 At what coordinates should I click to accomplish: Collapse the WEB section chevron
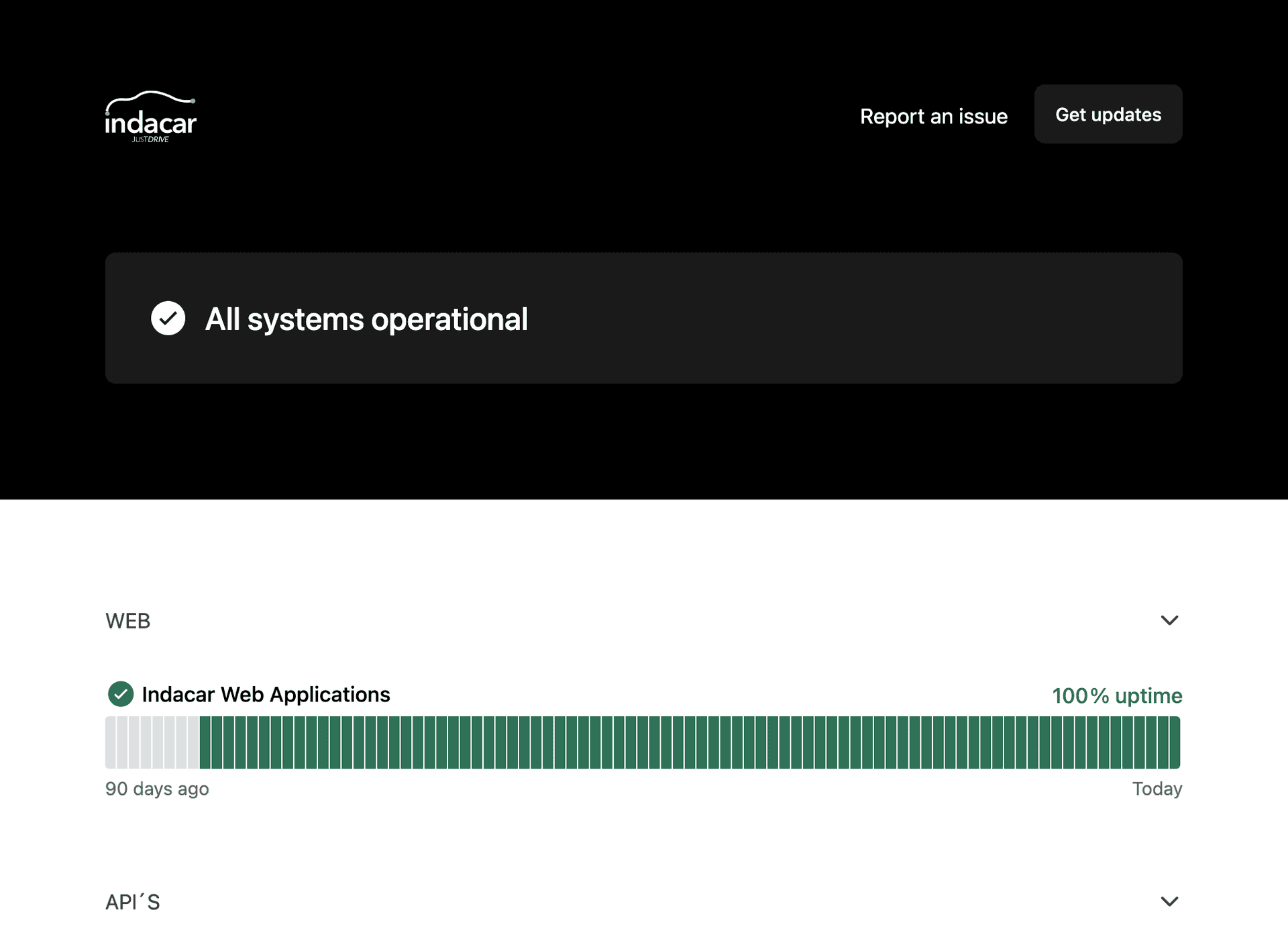coord(1169,620)
